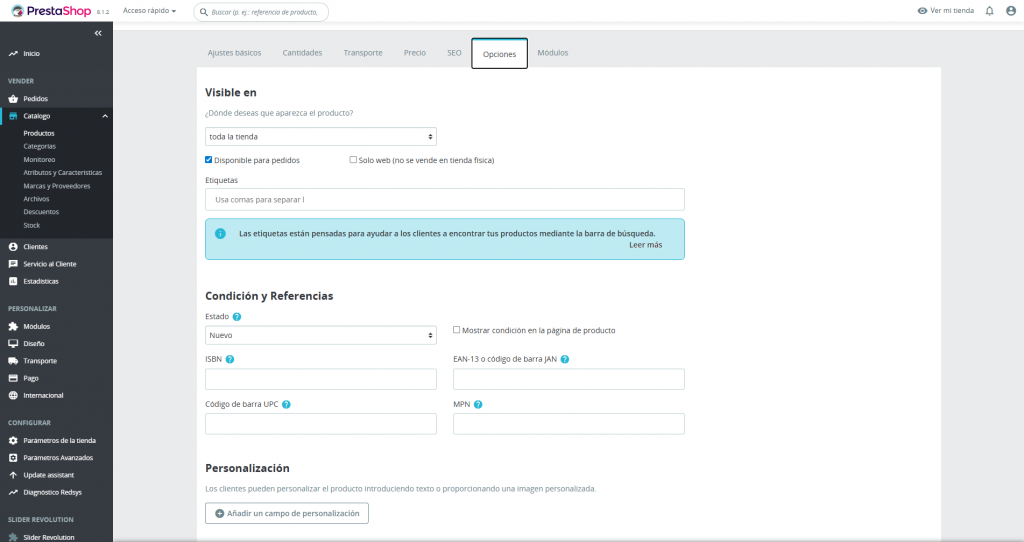Switch to the Transporte tab

(363, 53)
